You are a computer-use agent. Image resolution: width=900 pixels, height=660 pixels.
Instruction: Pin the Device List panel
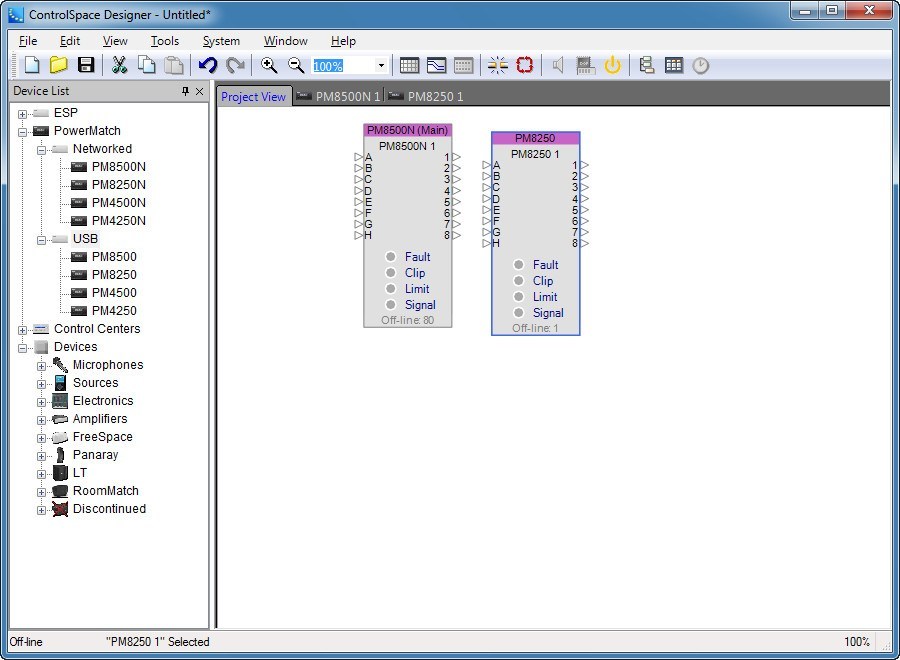pyautogui.click(x=185, y=91)
